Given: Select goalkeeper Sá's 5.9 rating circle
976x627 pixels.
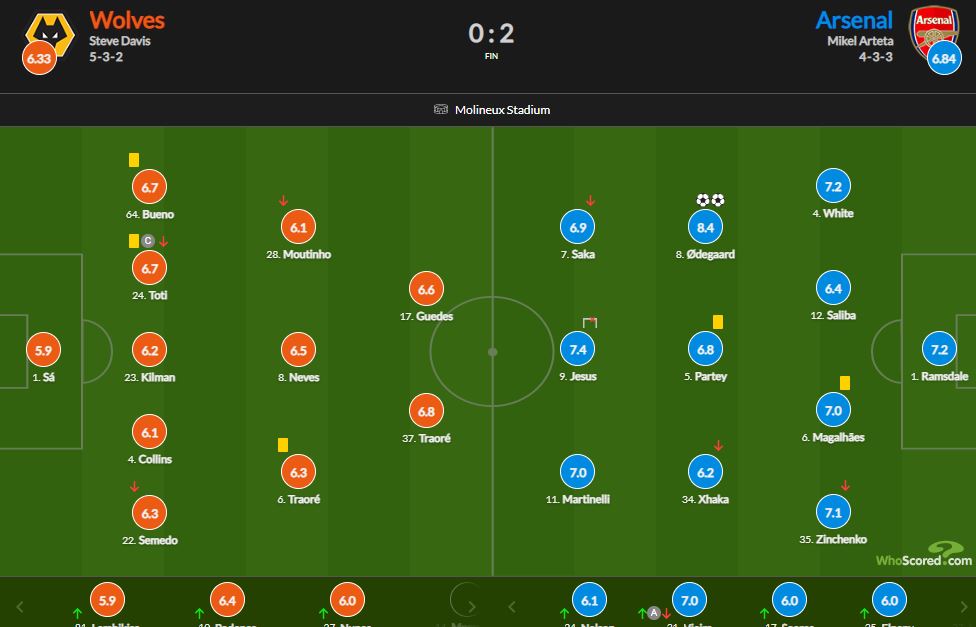Looking at the screenshot, I should (42, 351).
